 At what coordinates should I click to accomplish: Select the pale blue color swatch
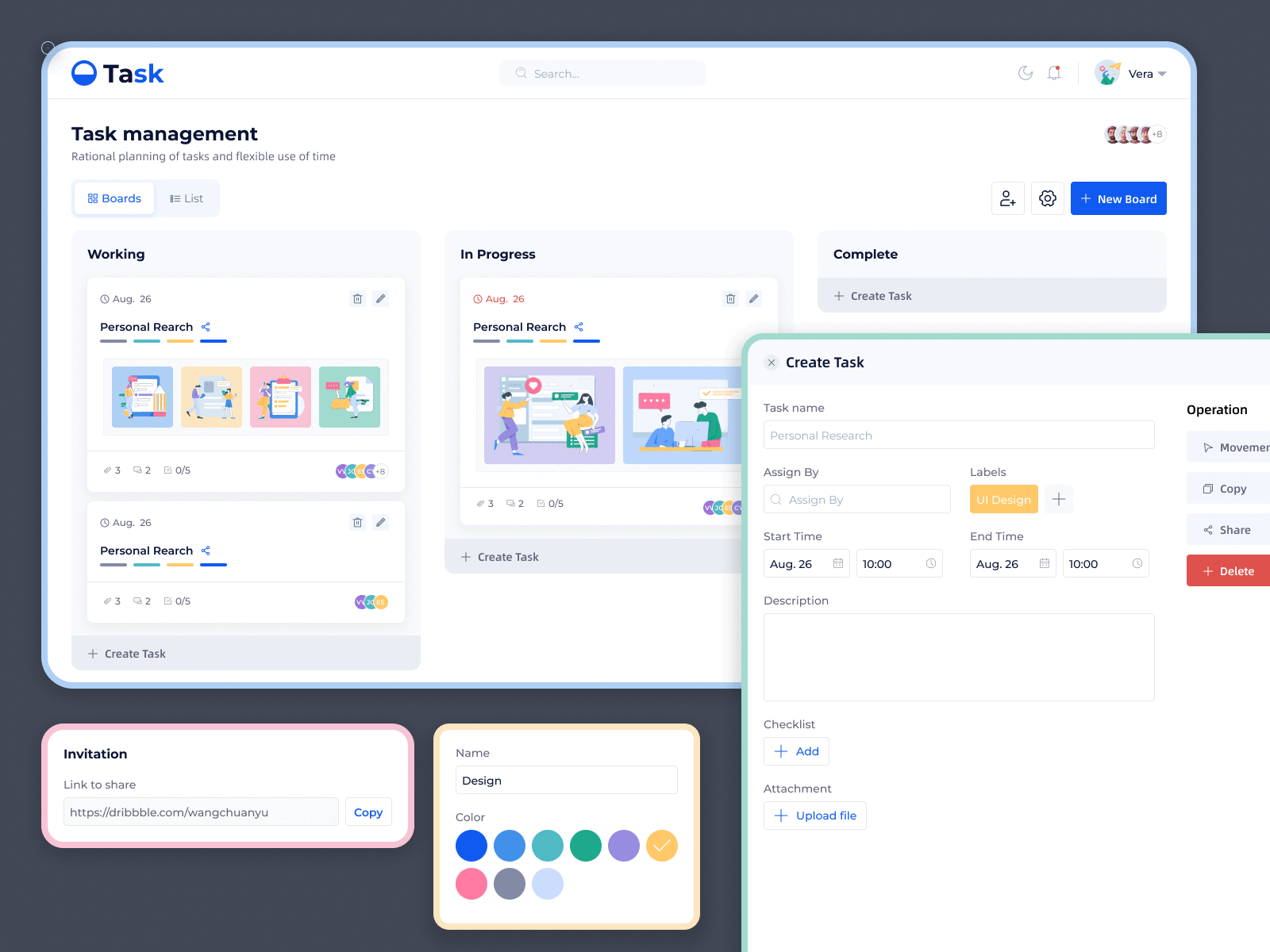[548, 884]
